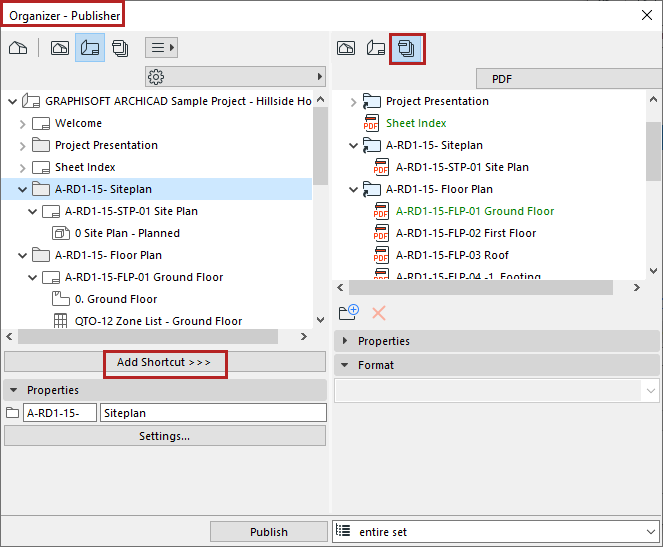Collapse the left Properties section
The image size is (663, 547).
click(14, 390)
